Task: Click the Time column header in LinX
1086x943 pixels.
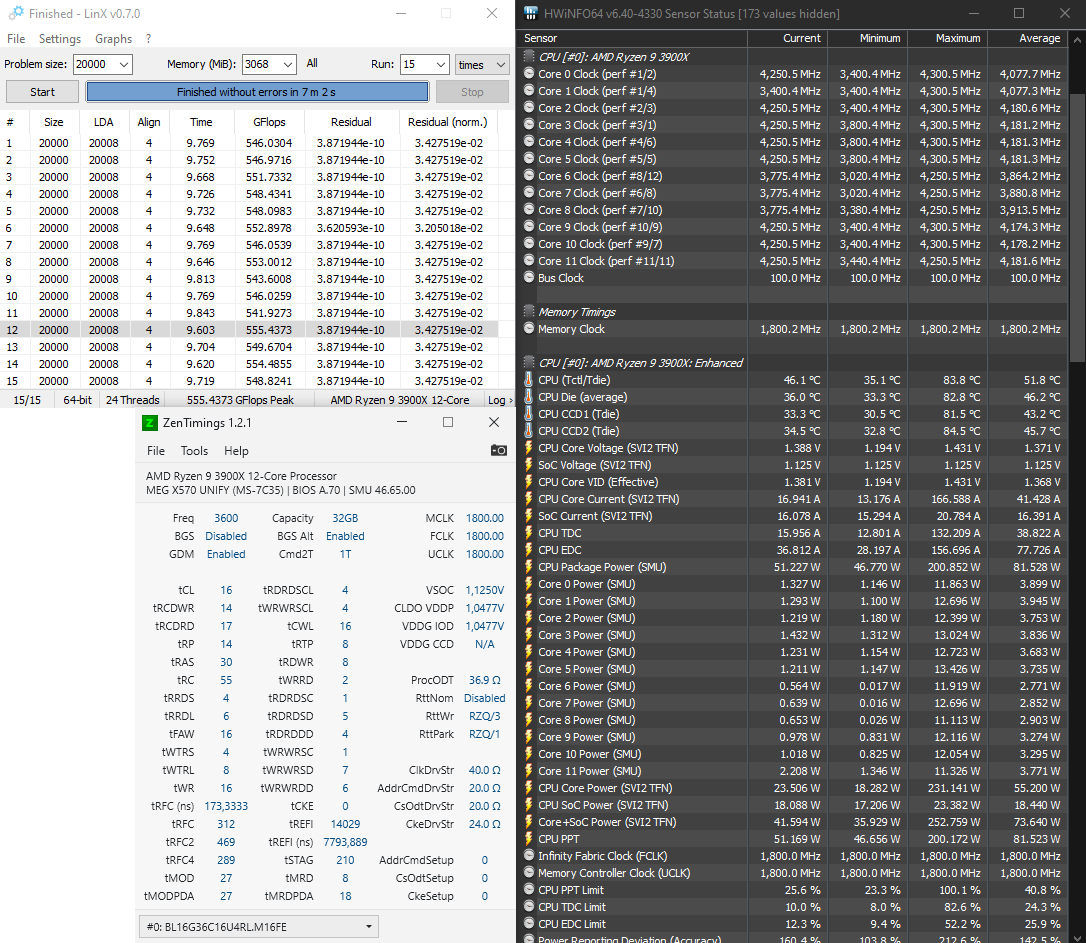Action: (x=202, y=122)
